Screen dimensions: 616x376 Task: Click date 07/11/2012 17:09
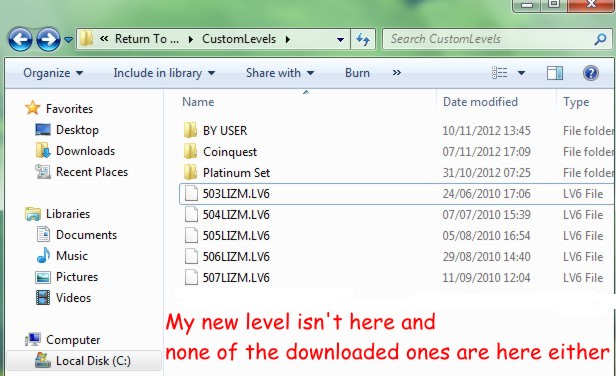pyautogui.click(x=486, y=152)
